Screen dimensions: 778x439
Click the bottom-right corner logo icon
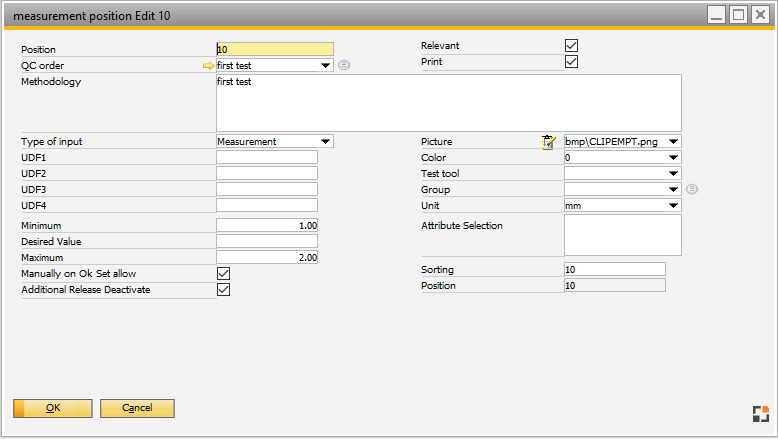click(x=759, y=415)
